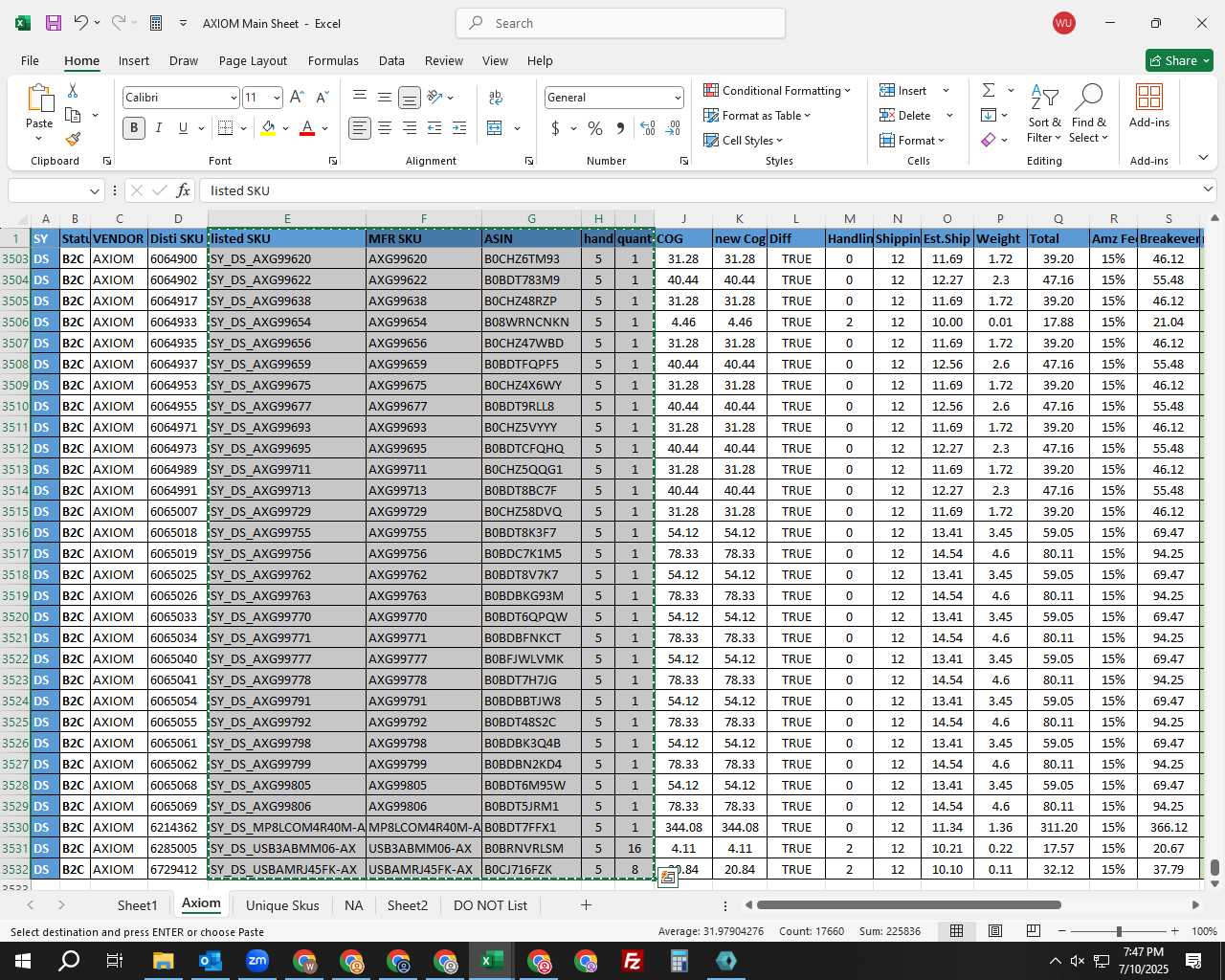
Task: Apply Percent Style format
Action: click(x=595, y=127)
